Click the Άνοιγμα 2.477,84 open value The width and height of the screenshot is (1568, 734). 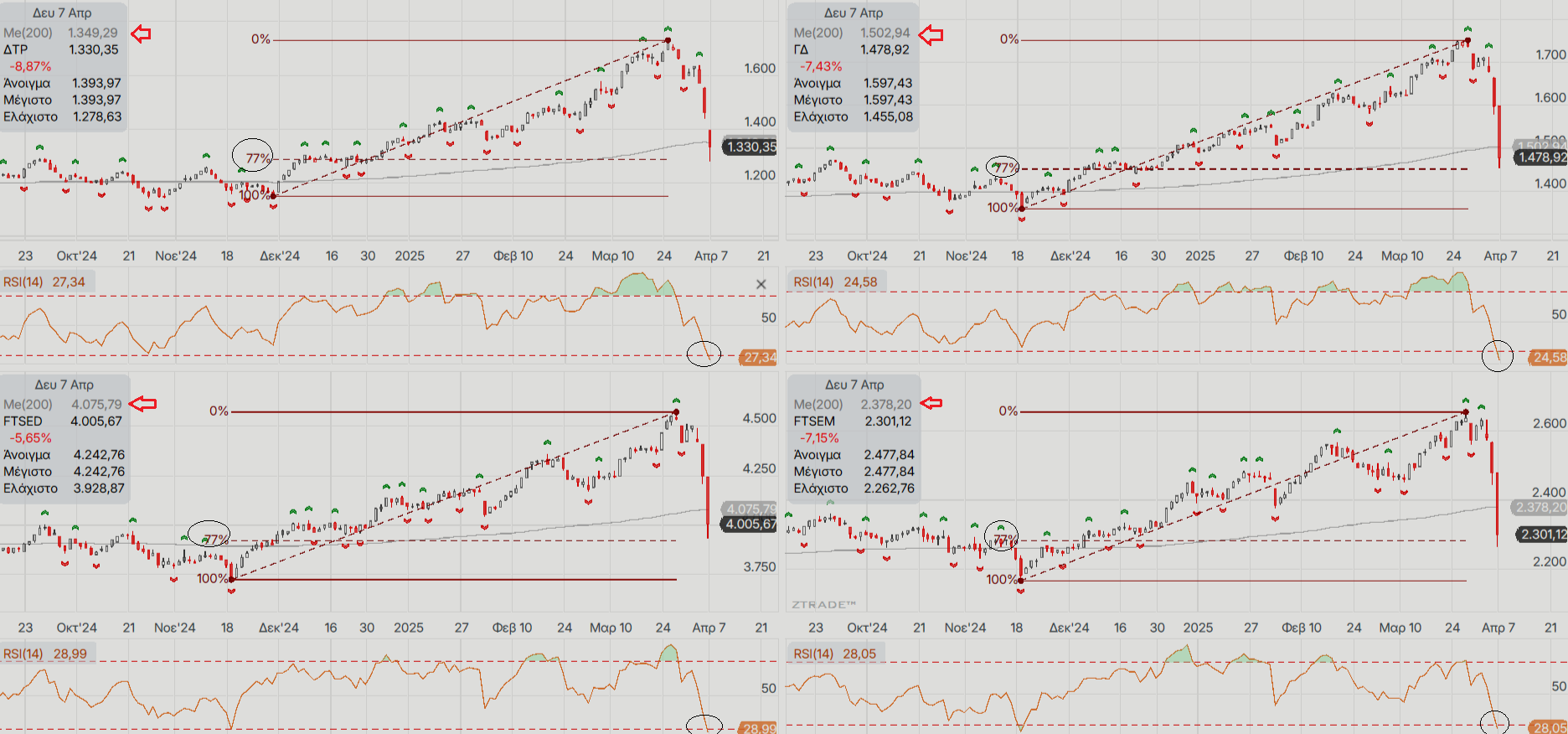pyautogui.click(x=890, y=454)
